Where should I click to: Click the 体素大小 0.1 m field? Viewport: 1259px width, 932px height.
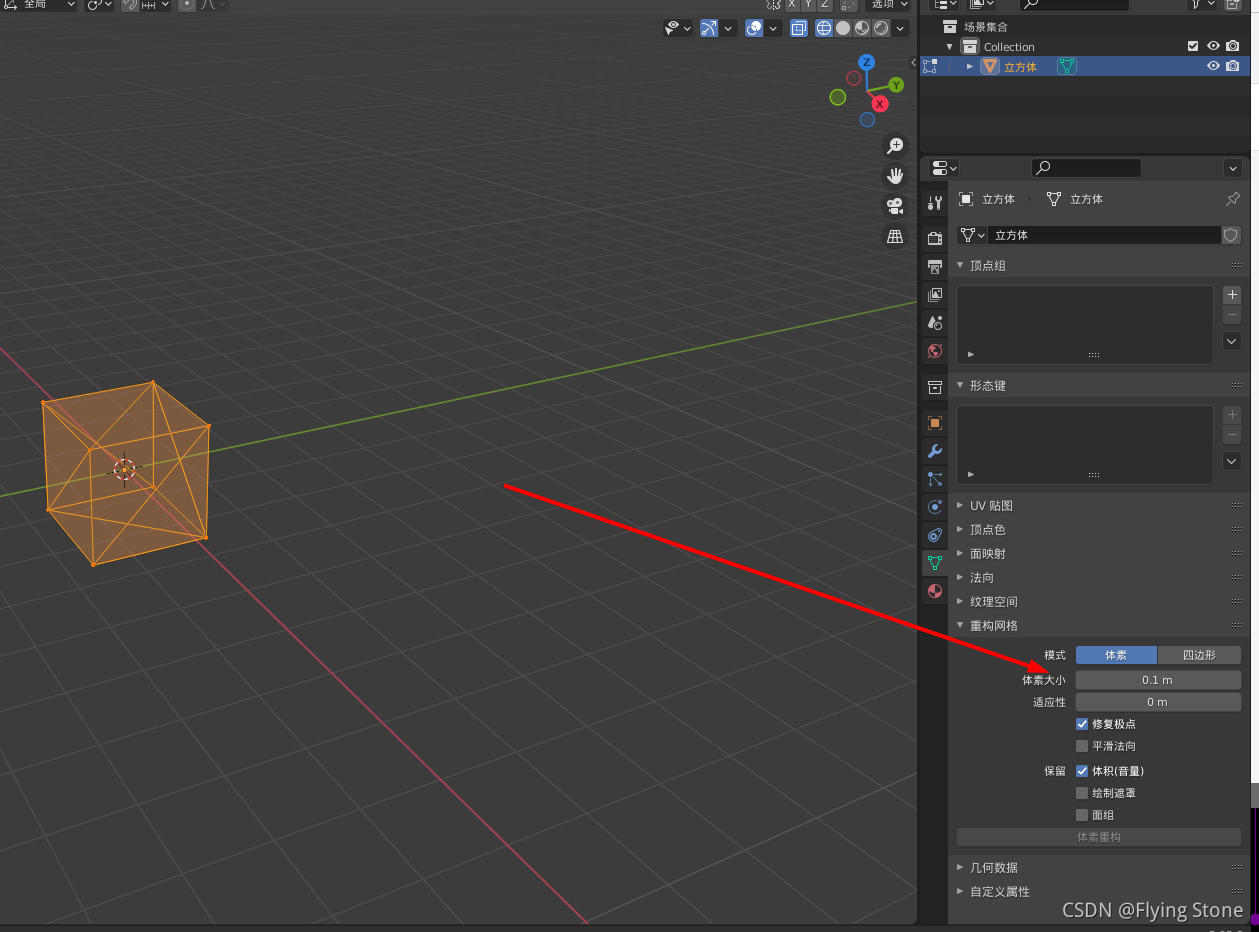coord(1158,679)
